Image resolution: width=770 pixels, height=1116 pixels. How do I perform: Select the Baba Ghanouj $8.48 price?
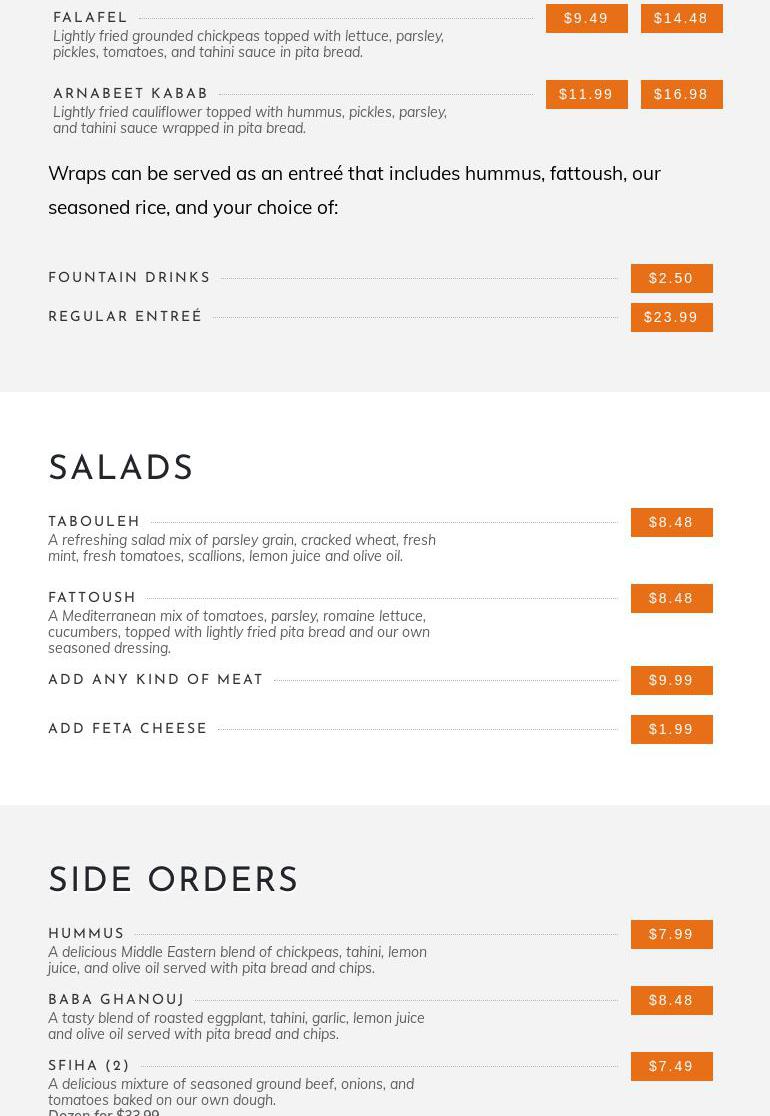click(x=671, y=1000)
